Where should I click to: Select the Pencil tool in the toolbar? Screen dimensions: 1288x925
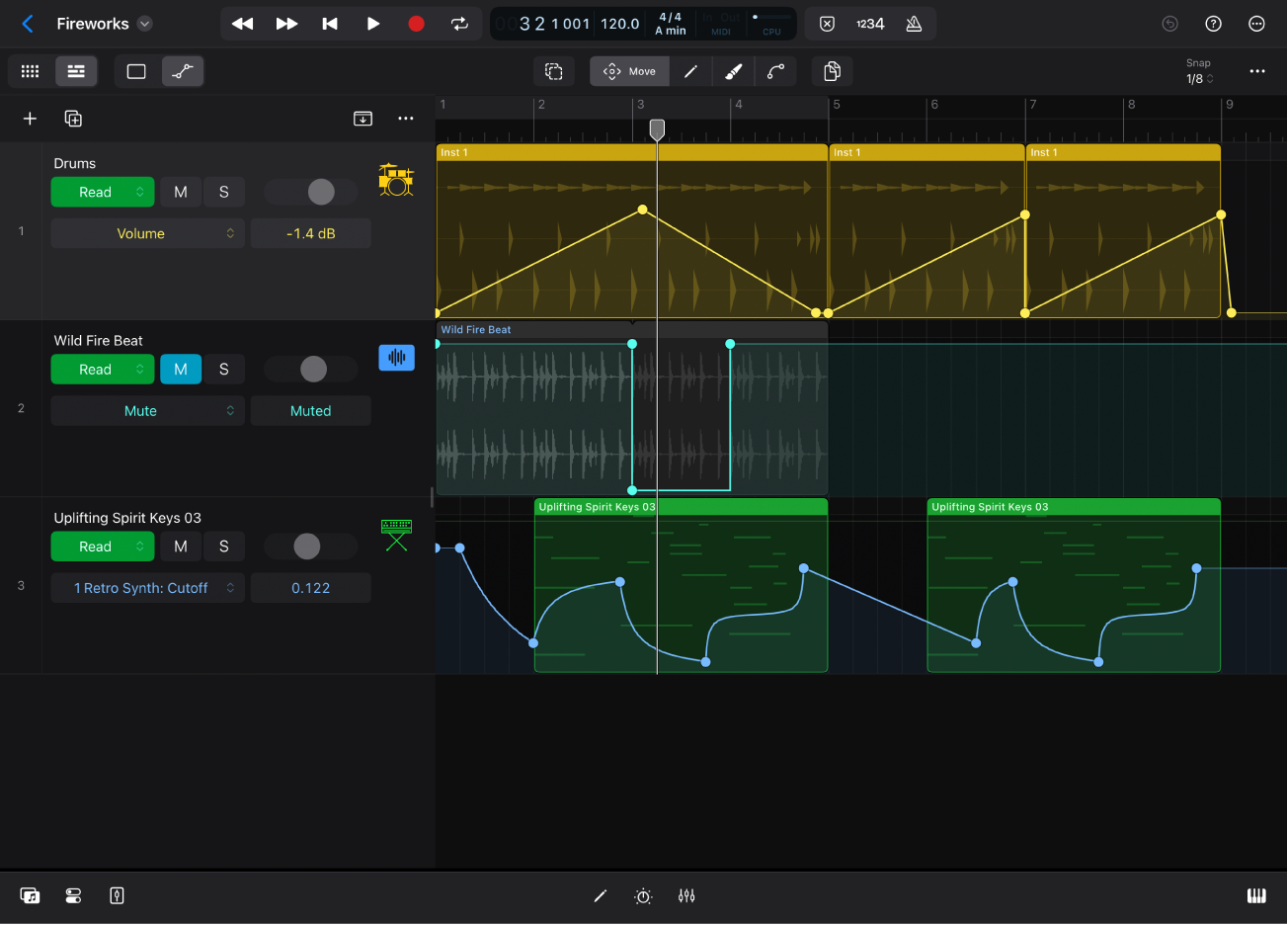pyautogui.click(x=690, y=71)
